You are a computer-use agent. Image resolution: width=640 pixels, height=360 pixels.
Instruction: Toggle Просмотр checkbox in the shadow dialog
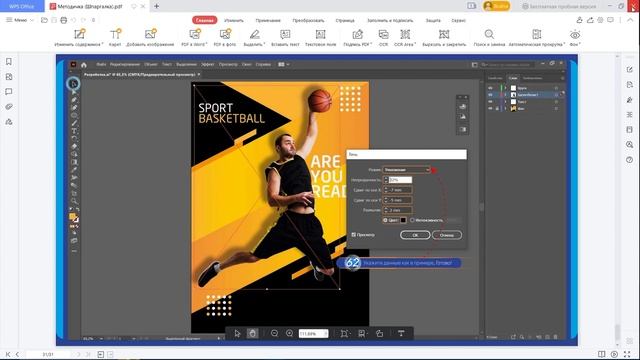tap(353, 235)
